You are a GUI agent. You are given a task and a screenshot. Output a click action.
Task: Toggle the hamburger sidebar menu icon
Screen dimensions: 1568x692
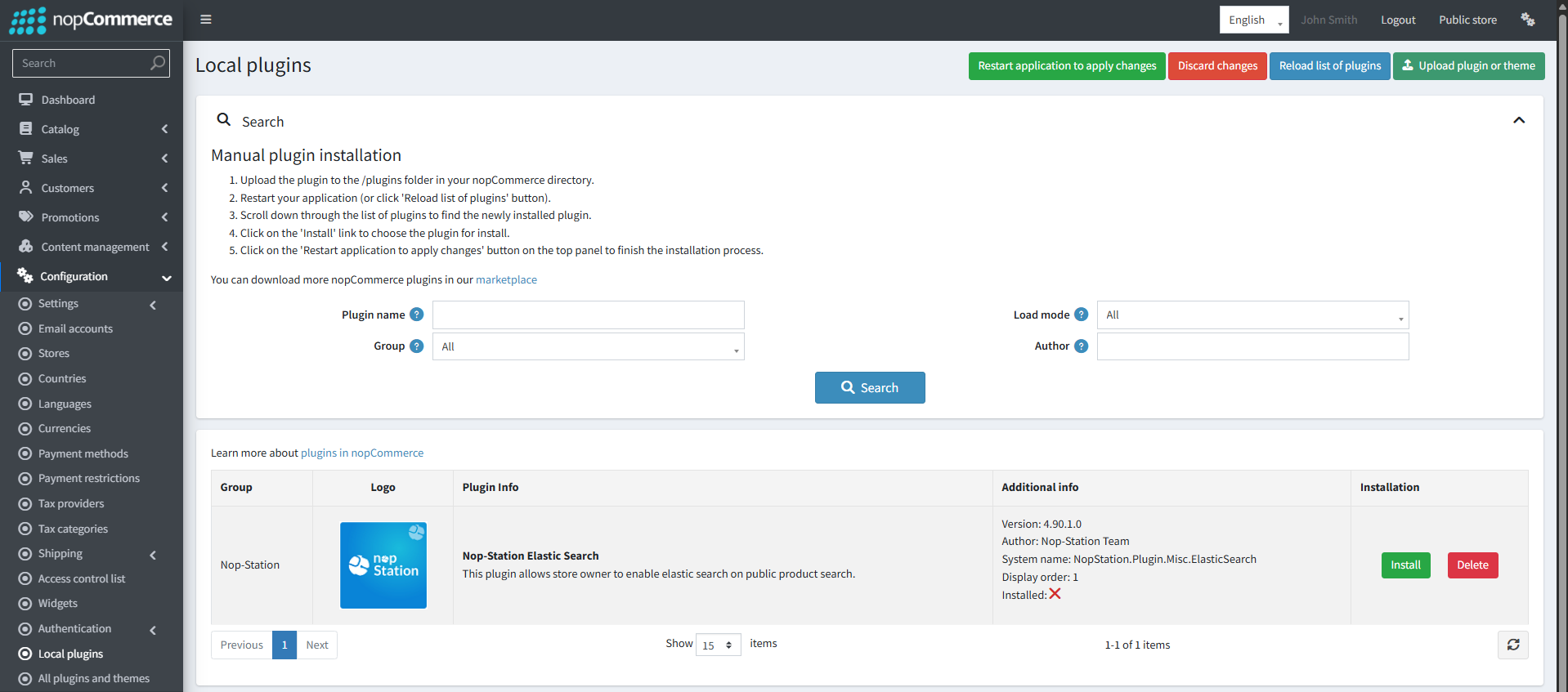(x=206, y=20)
